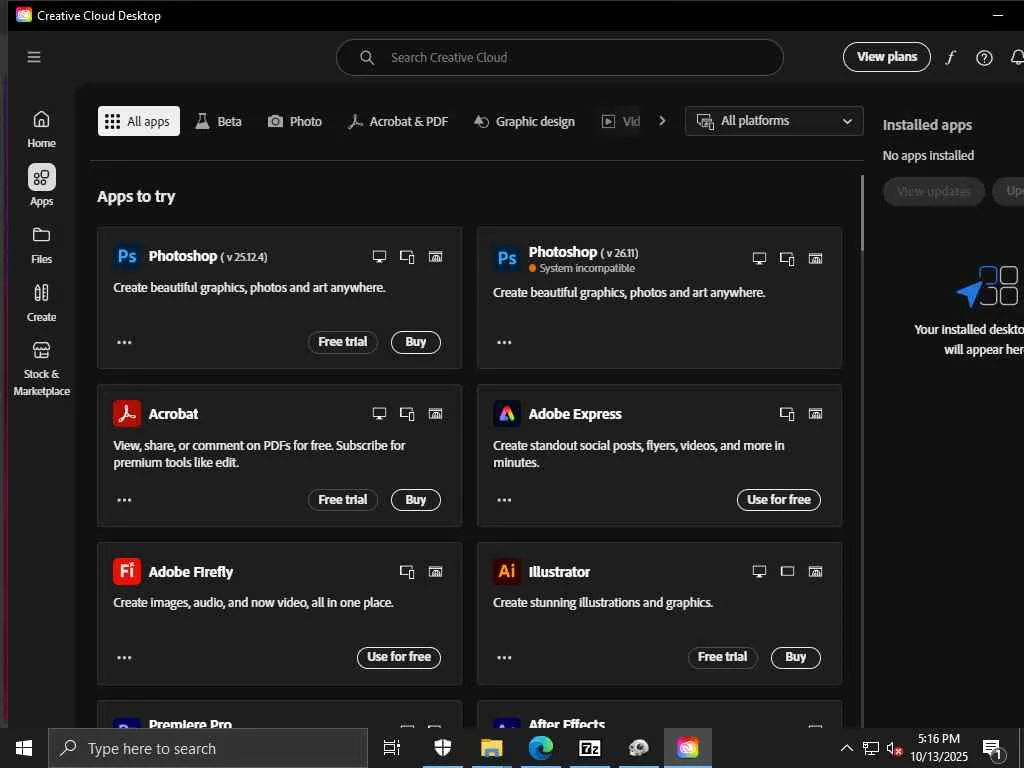Use Adobe Firefly for free
Screen dimensions: 1024x768
(399, 658)
